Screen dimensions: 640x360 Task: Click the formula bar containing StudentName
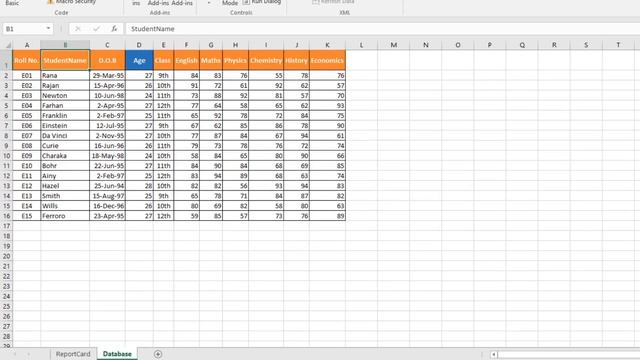click(x=383, y=29)
